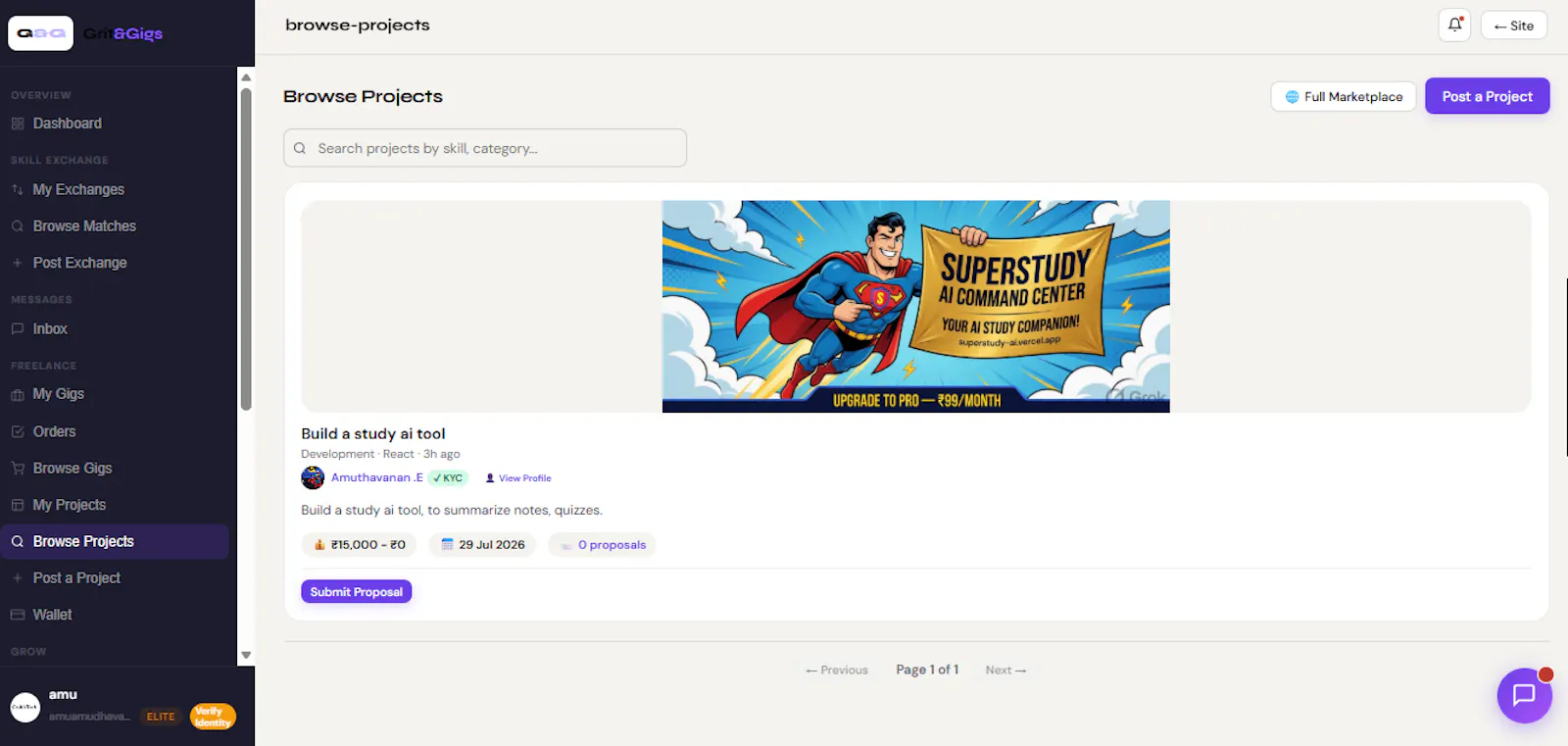This screenshot has height=746, width=1568.
Task: Click the Post Exchange plus icon
Action: 18,263
